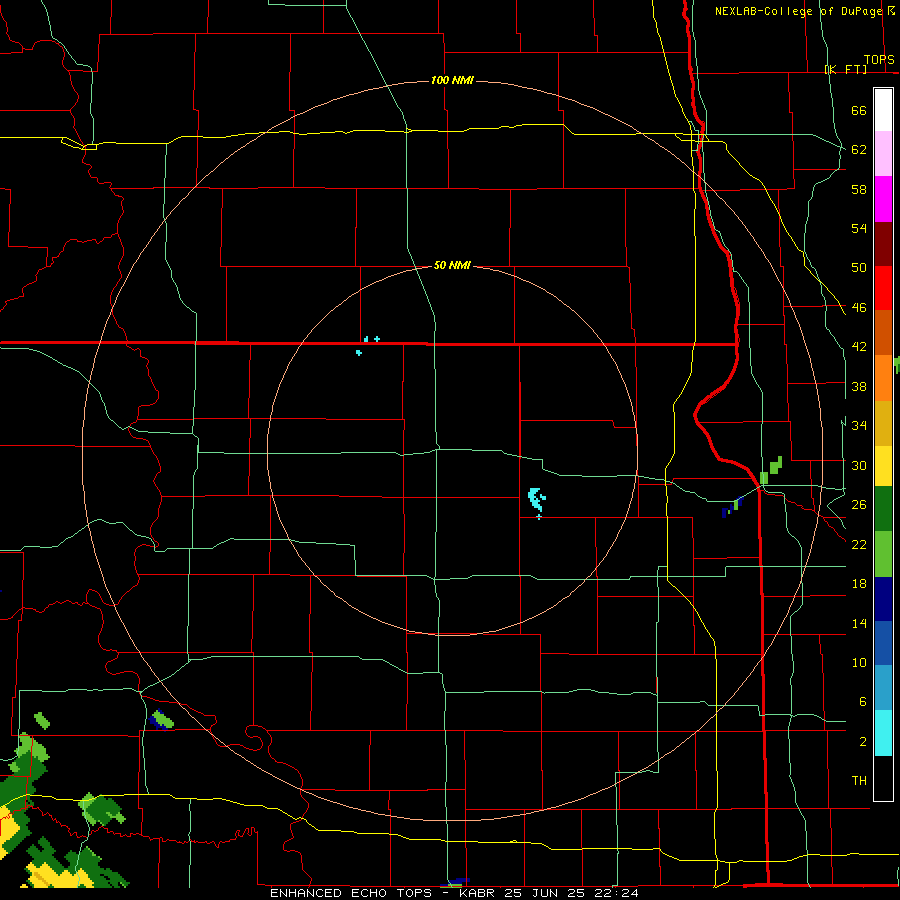Click the legend value "38"
The image size is (900, 900).
(859, 387)
